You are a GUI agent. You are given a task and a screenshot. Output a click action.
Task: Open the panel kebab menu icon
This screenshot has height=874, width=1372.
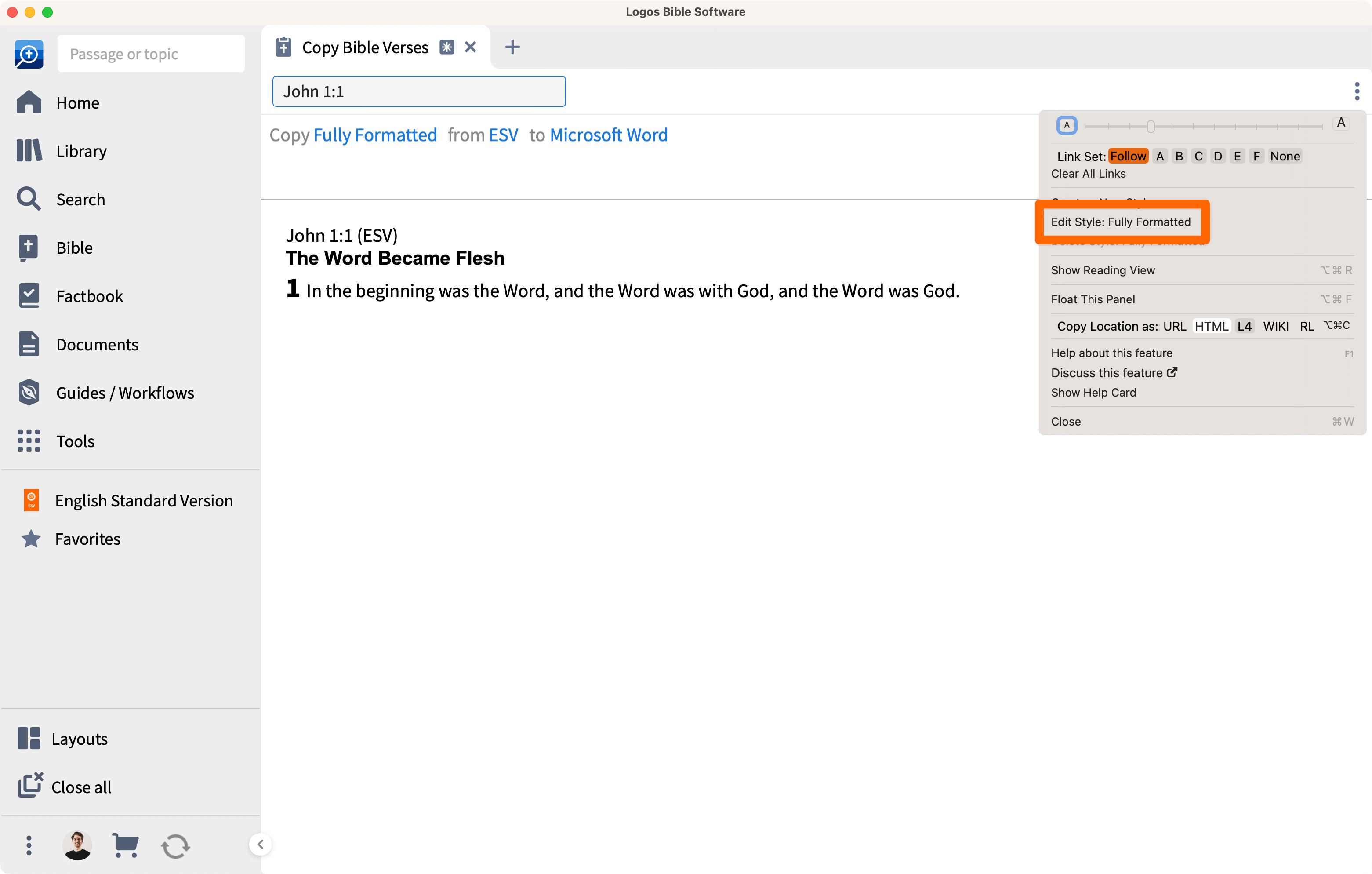tap(1357, 91)
